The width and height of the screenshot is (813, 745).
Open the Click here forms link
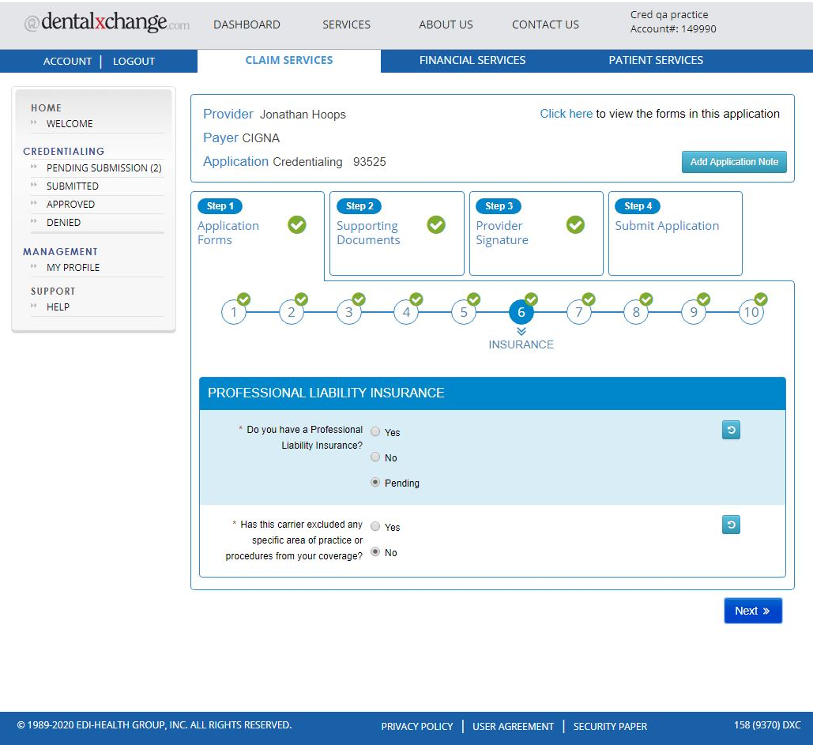[x=566, y=114]
